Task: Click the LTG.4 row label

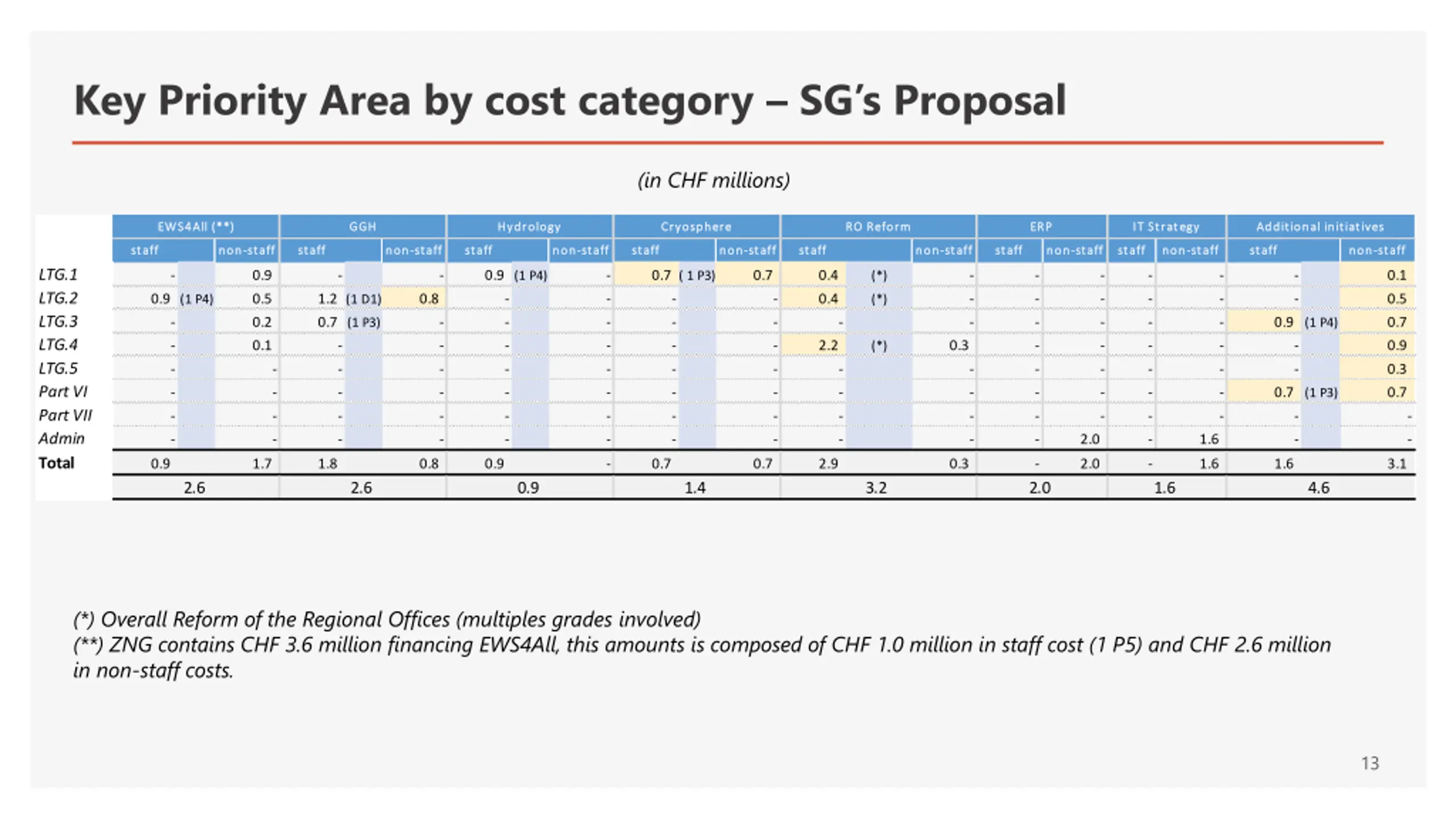Action: point(58,345)
